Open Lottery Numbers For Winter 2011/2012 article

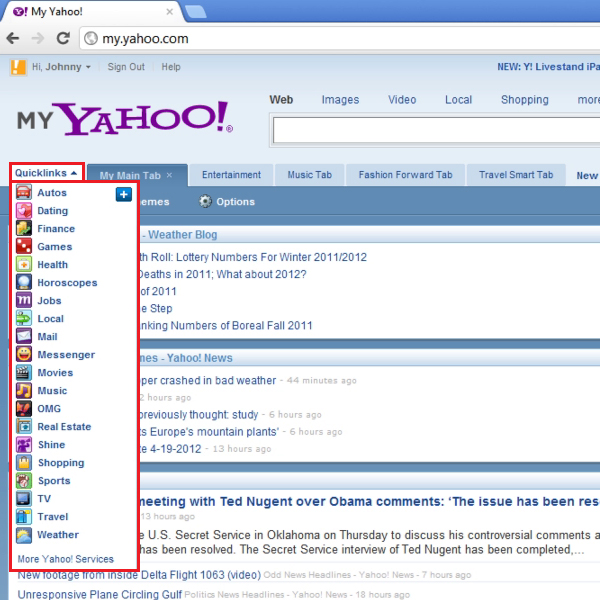[x=253, y=257]
